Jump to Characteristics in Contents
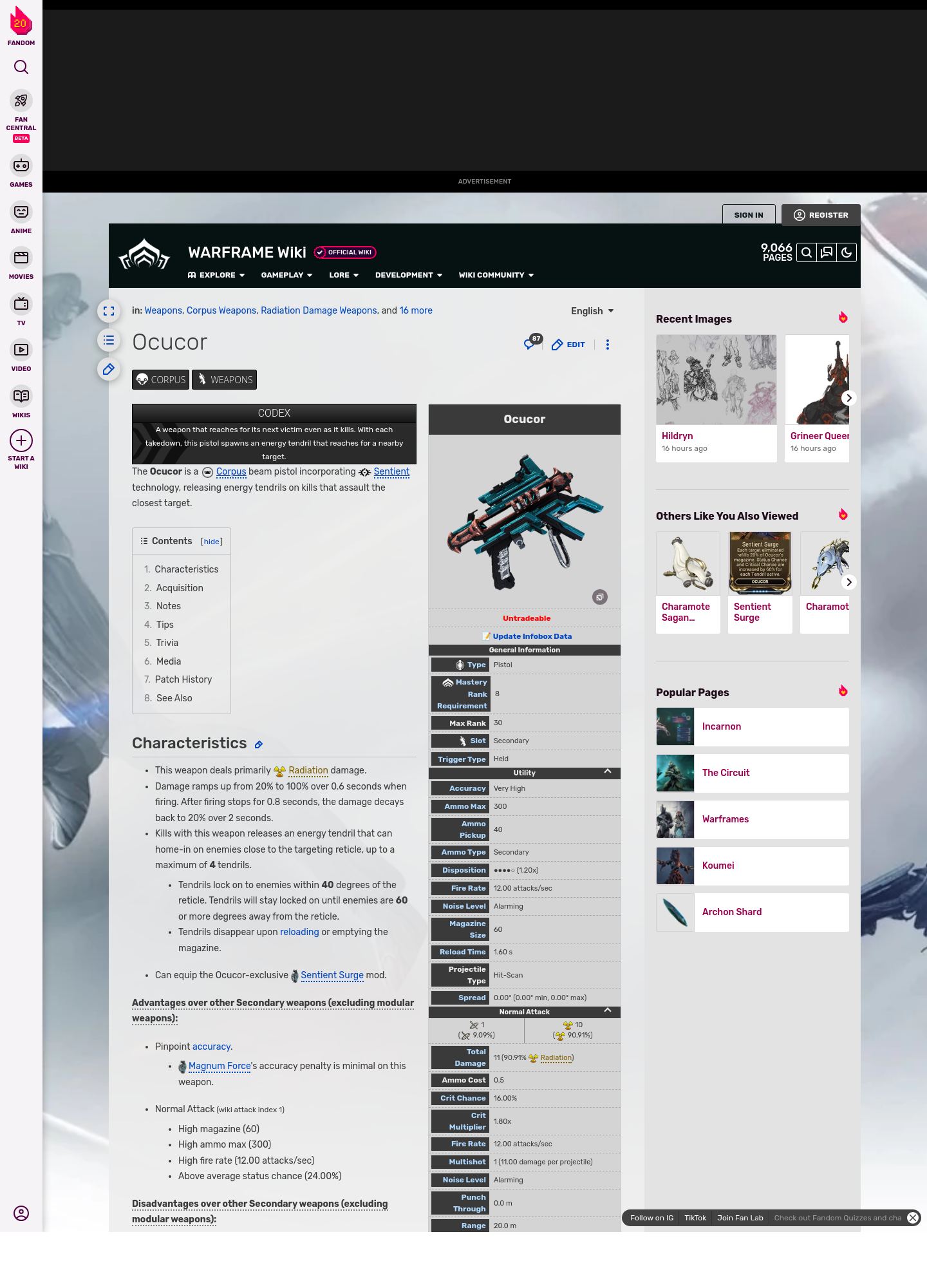Viewport: 927px width, 1288px height. [x=187, y=569]
